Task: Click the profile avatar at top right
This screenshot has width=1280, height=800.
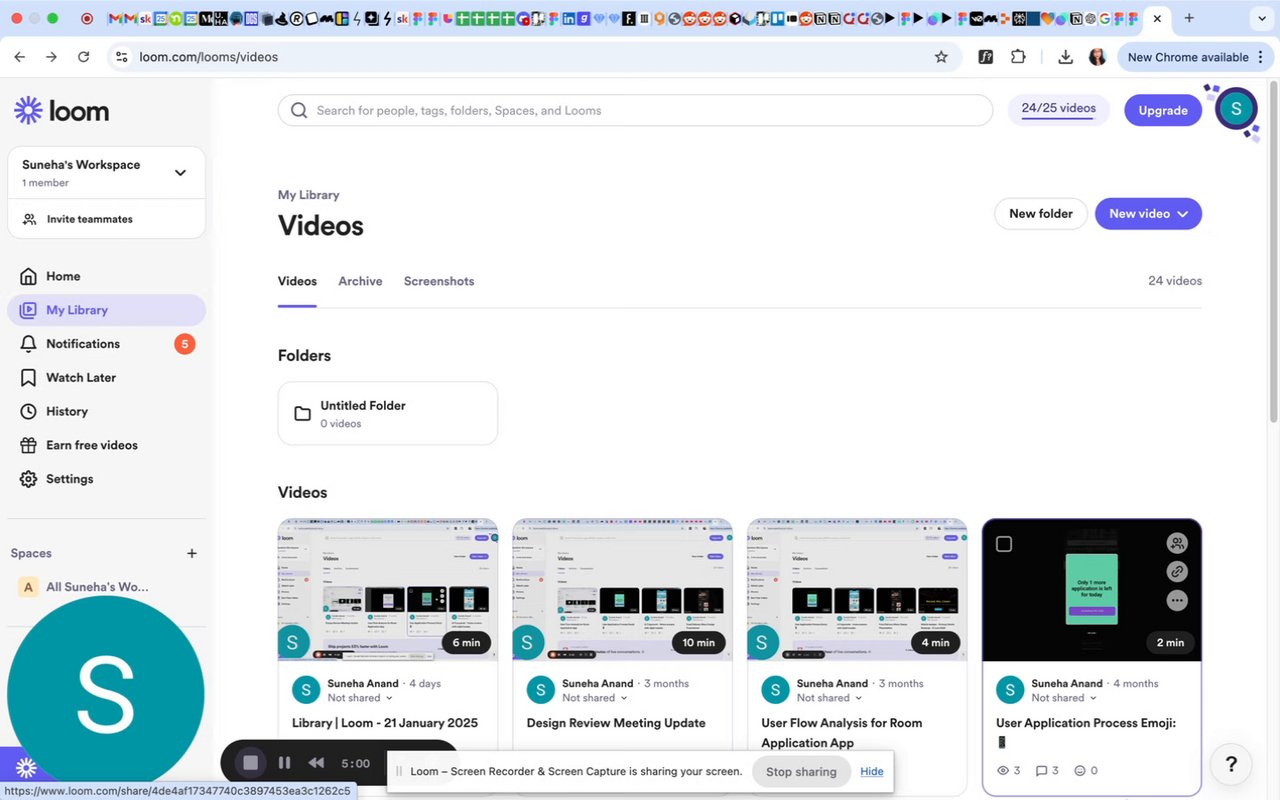Action: pos(1236,109)
